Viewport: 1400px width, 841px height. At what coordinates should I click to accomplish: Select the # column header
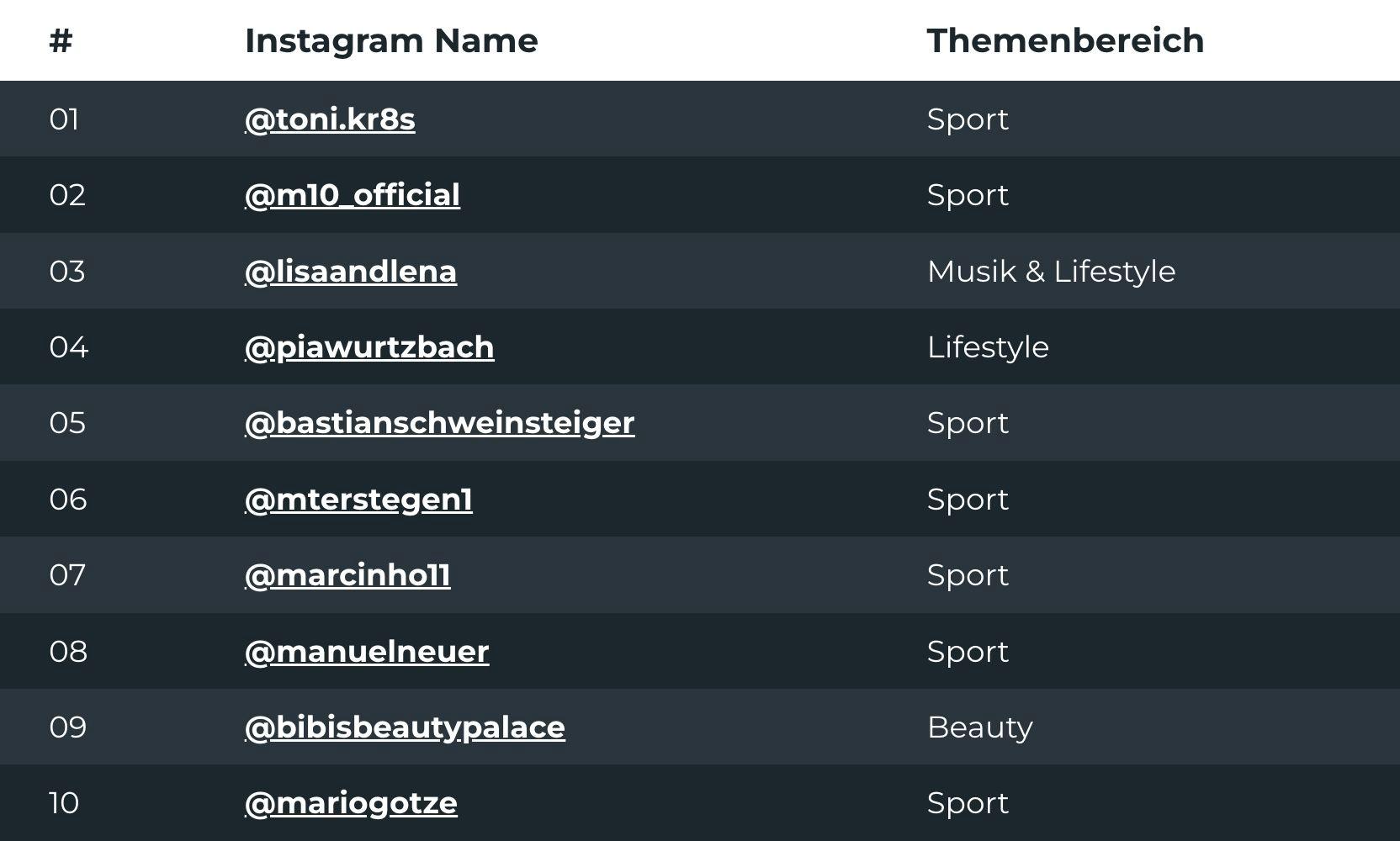[61, 40]
